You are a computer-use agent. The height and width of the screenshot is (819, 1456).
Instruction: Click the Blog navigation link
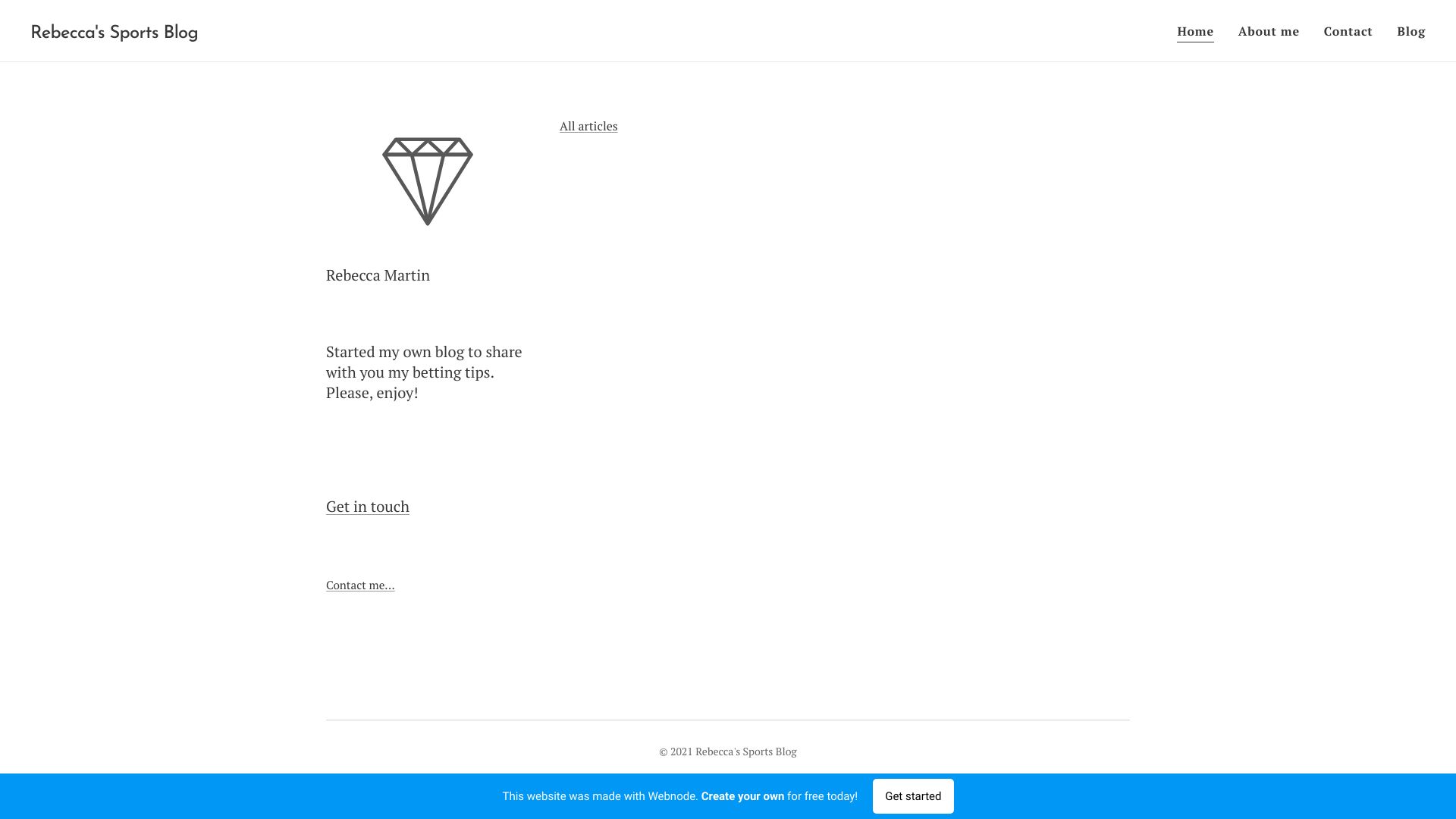(x=1411, y=31)
